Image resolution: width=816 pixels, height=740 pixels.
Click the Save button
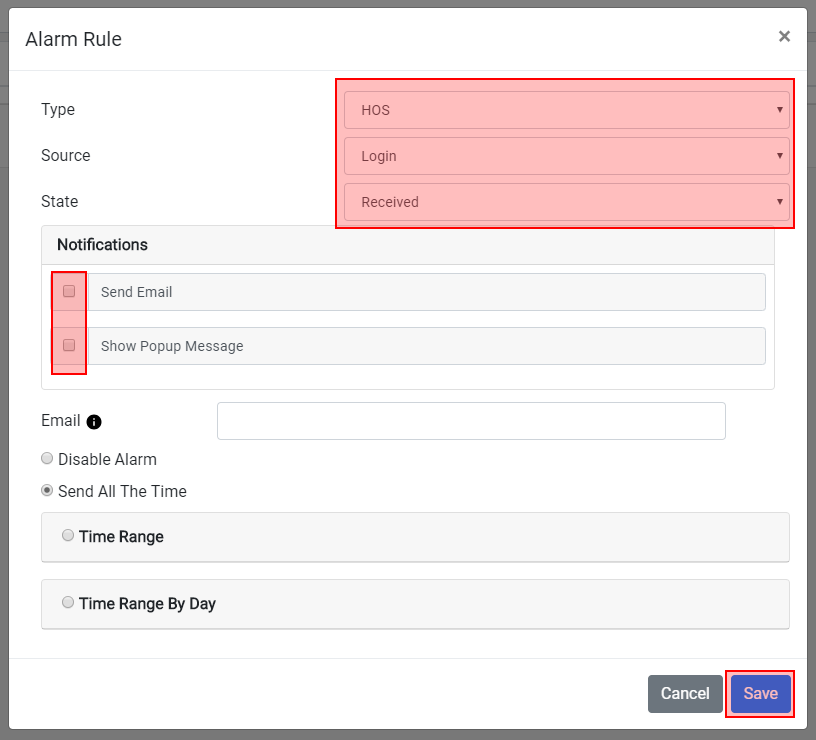(x=760, y=694)
